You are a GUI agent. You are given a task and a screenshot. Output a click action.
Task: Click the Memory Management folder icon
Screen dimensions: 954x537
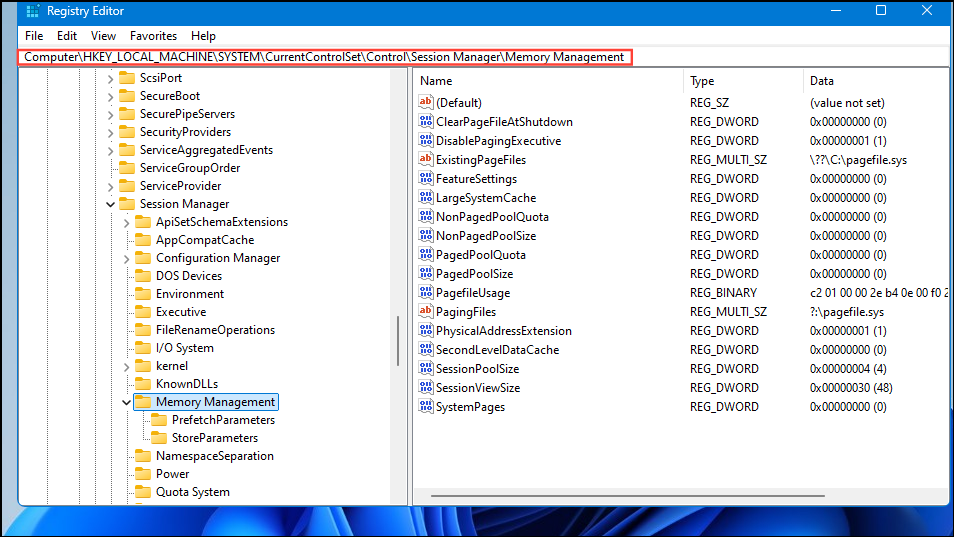click(x=143, y=402)
